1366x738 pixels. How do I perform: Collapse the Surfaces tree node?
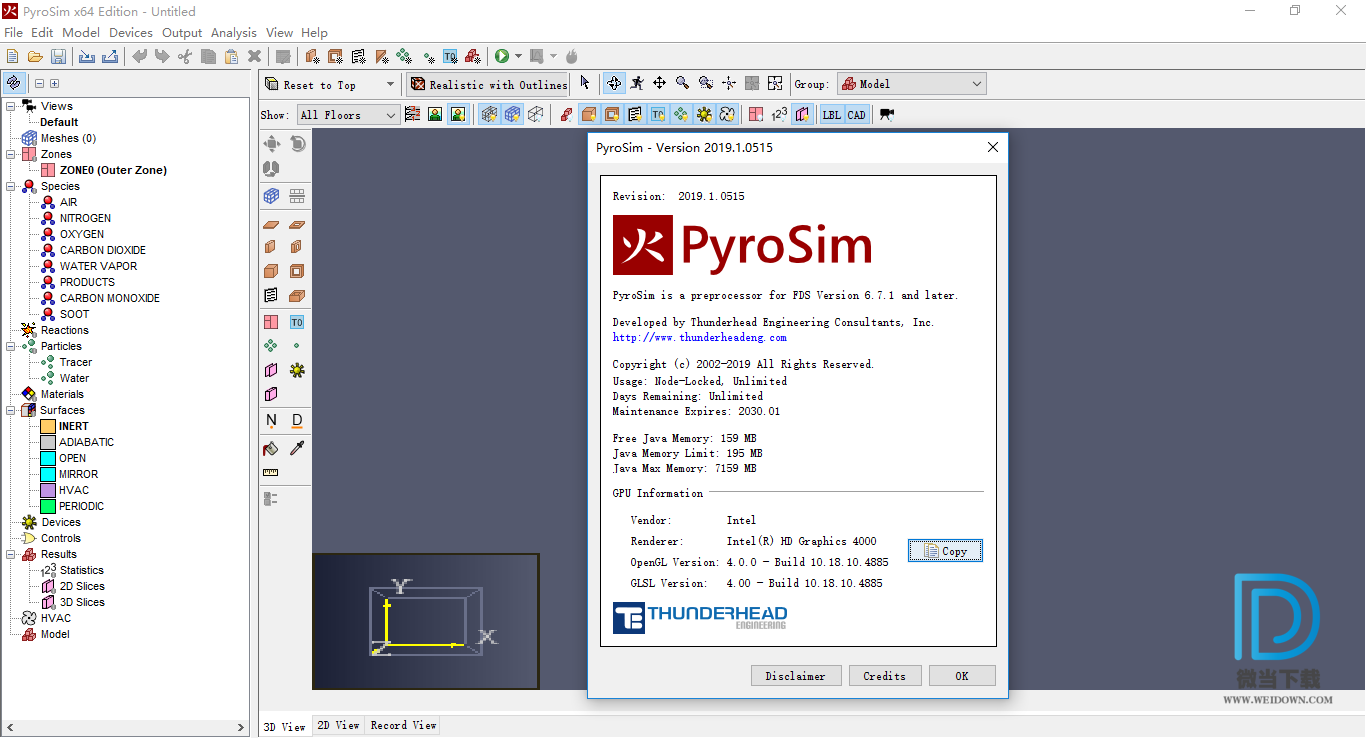(x=10, y=410)
